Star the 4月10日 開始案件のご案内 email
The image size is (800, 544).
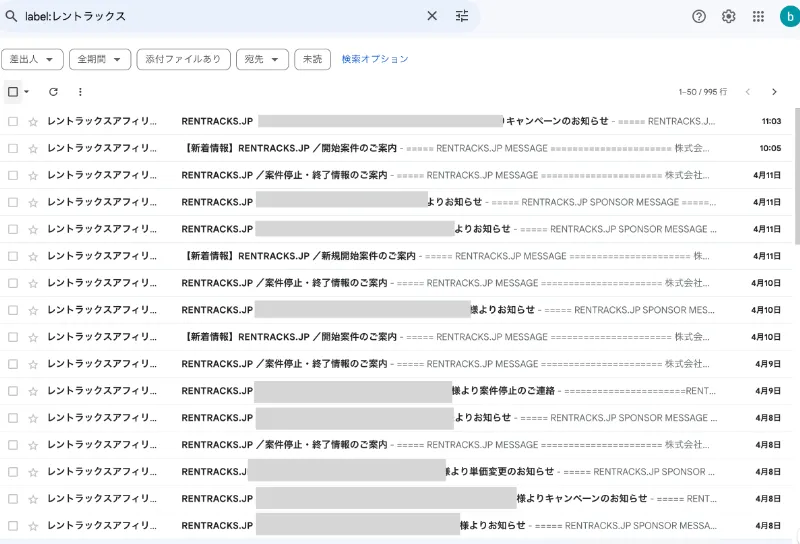point(33,337)
